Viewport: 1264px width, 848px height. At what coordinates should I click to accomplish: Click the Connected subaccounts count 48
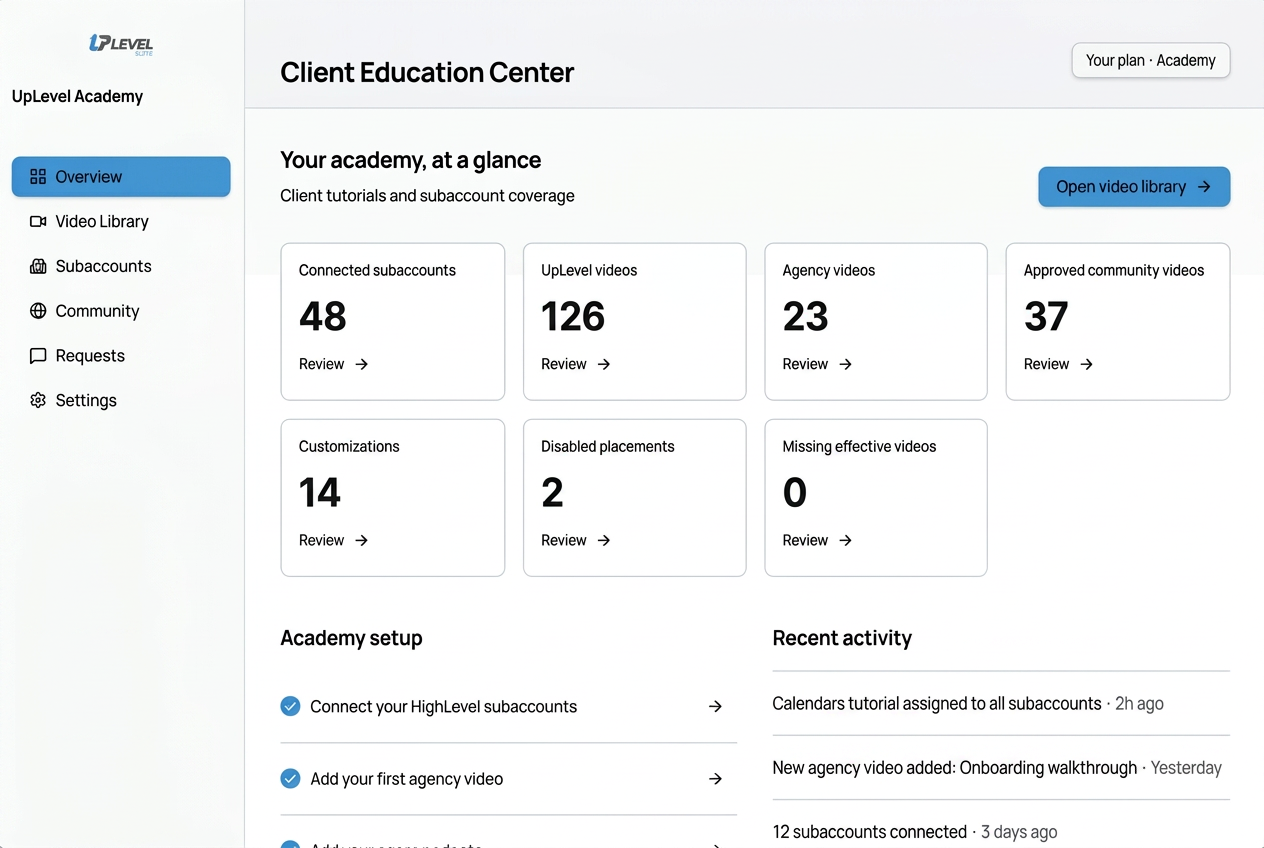pos(323,316)
